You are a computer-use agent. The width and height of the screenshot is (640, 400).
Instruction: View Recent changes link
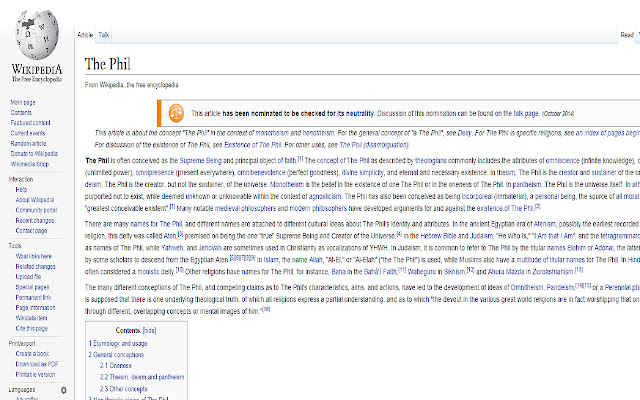pyautogui.click(x=35, y=220)
